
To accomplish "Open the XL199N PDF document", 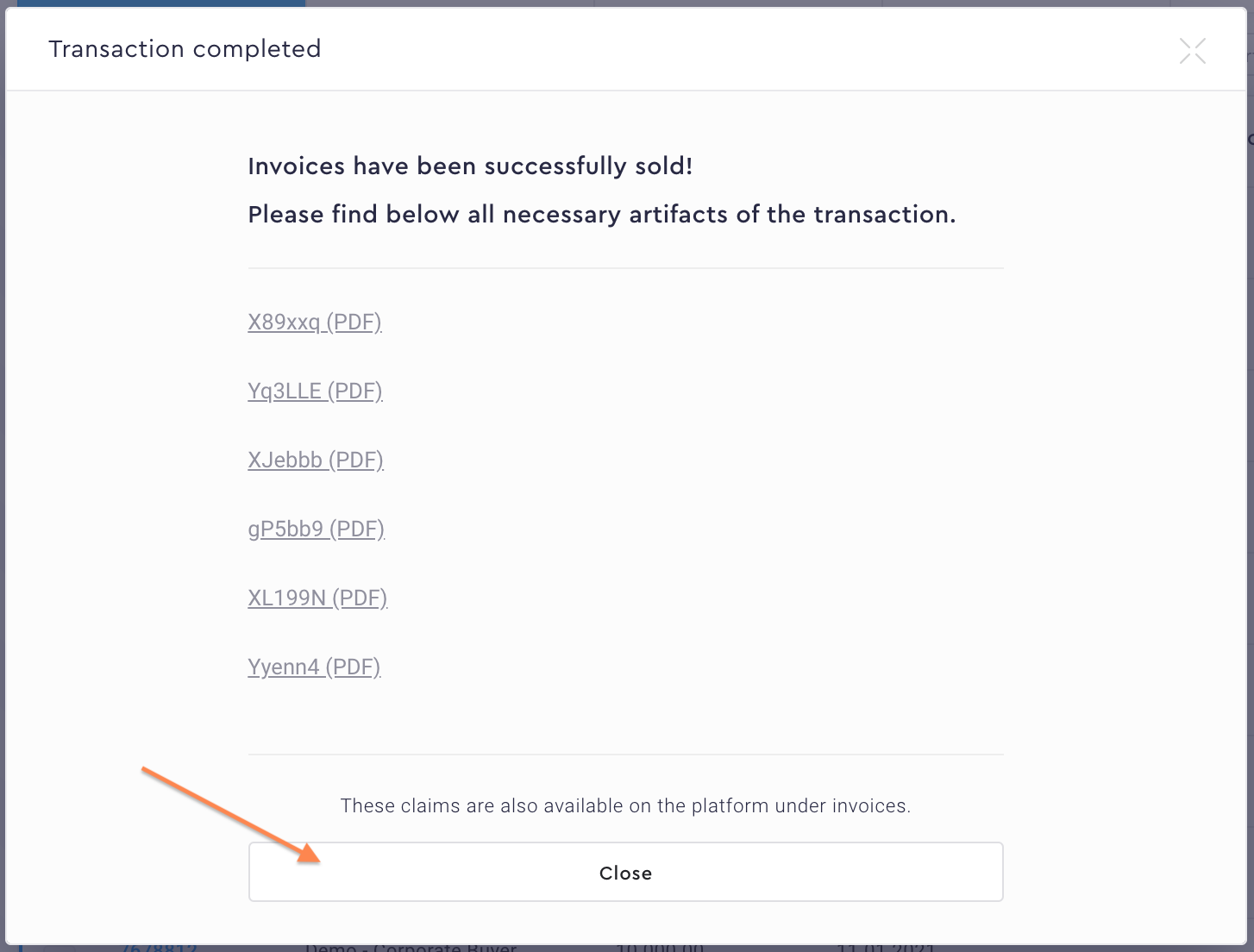I will (x=317, y=598).
